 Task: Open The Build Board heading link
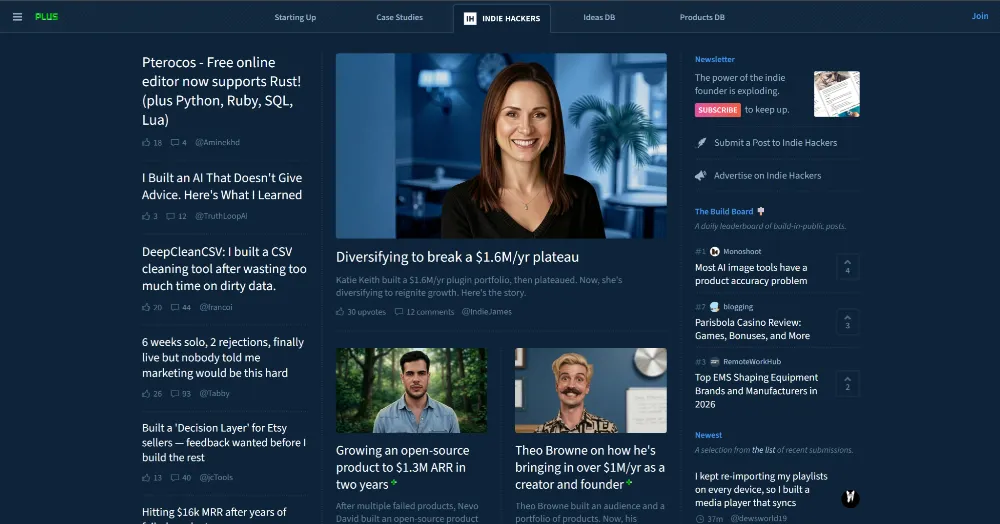coord(724,211)
